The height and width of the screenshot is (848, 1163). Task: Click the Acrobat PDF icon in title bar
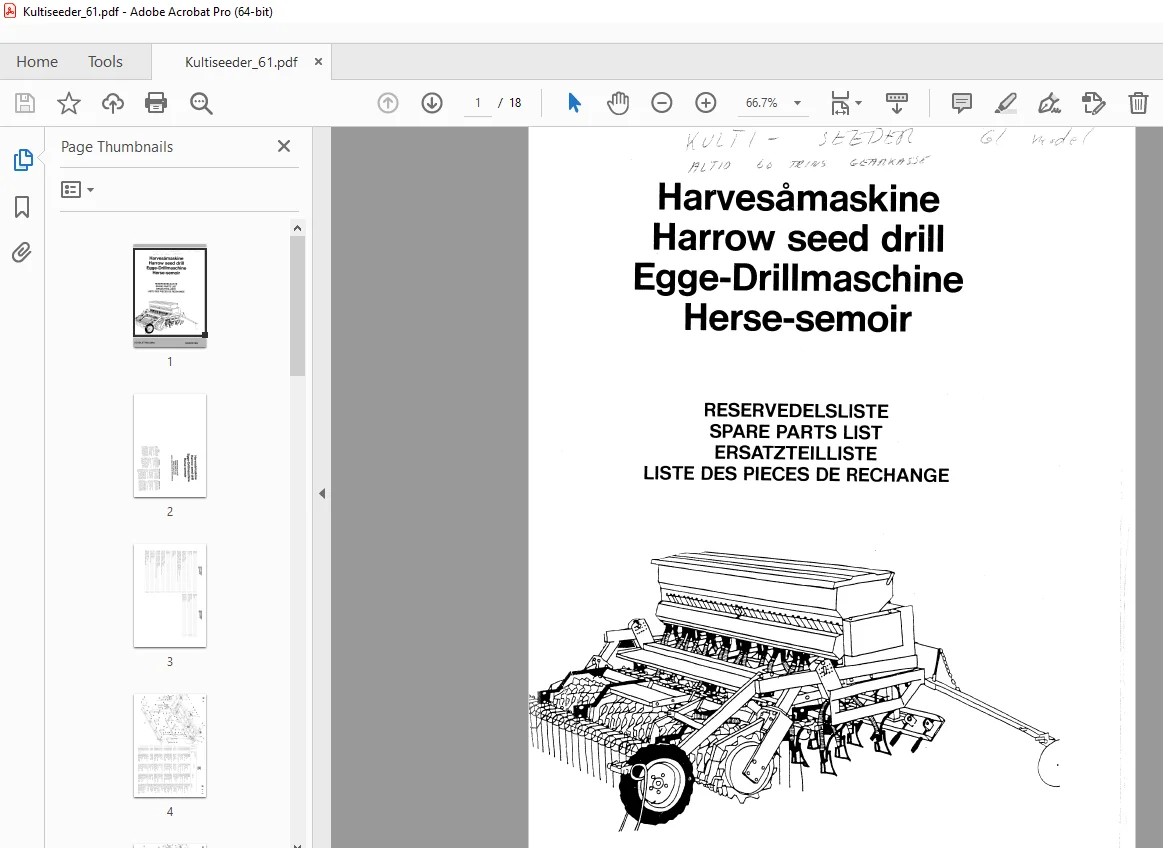10,10
